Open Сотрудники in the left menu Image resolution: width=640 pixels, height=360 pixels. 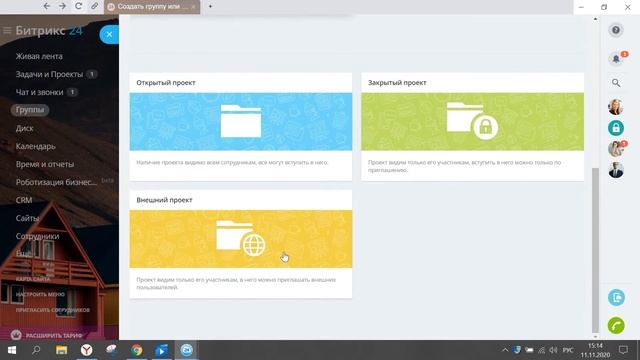tap(37, 236)
